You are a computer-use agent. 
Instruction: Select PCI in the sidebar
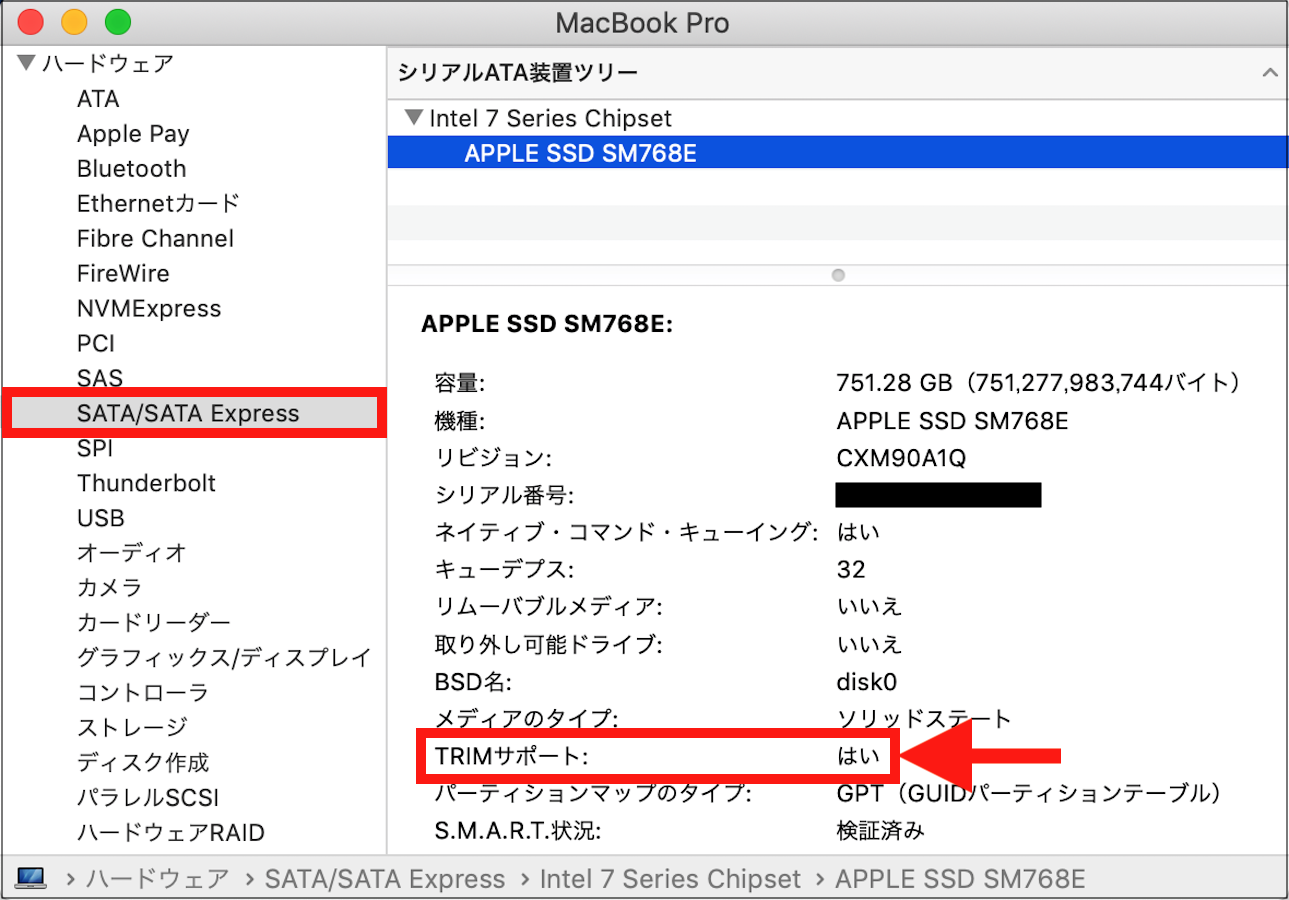tap(96, 344)
